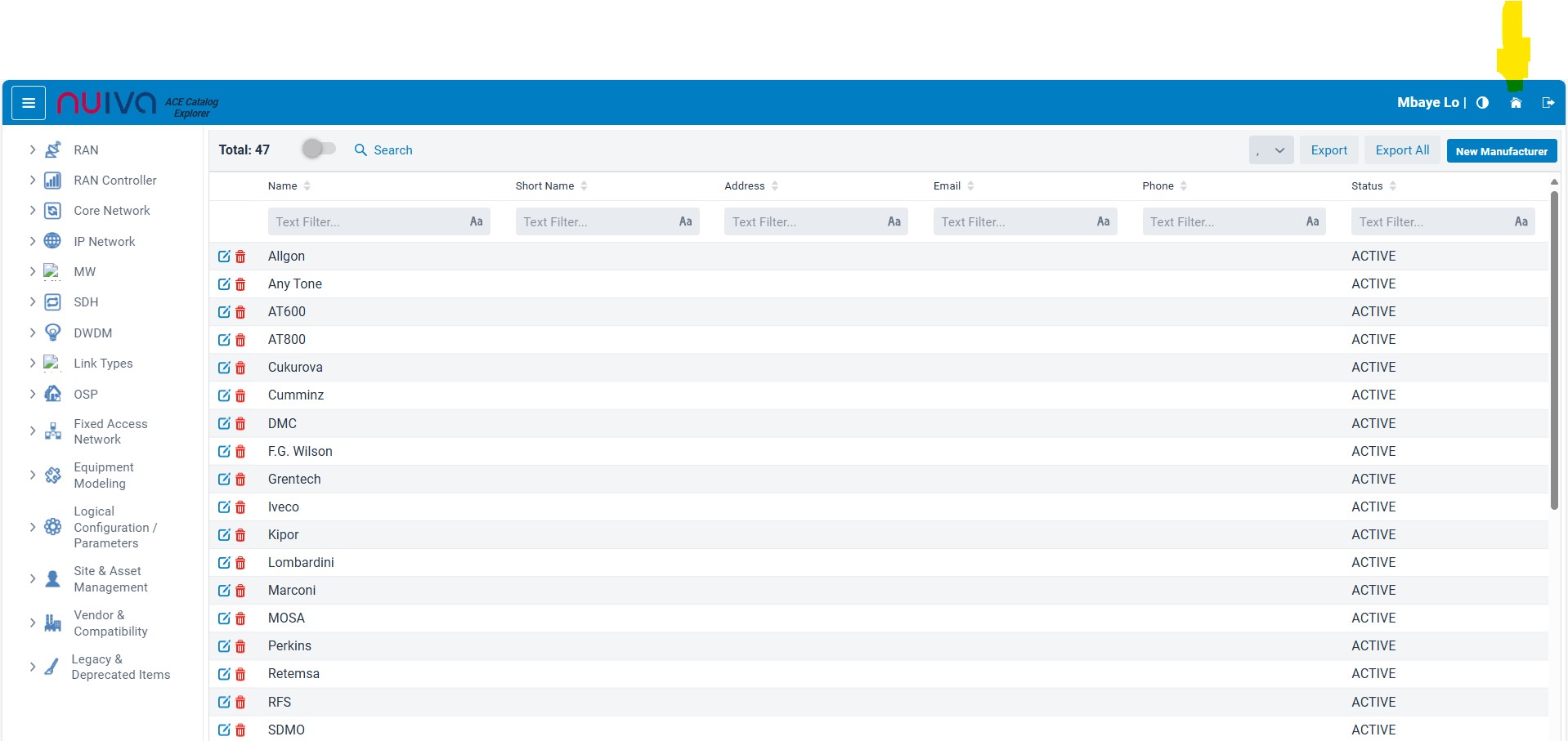Toggle case sensitivity on Name filter
Screen dimensions: 1568x741
coord(476,221)
